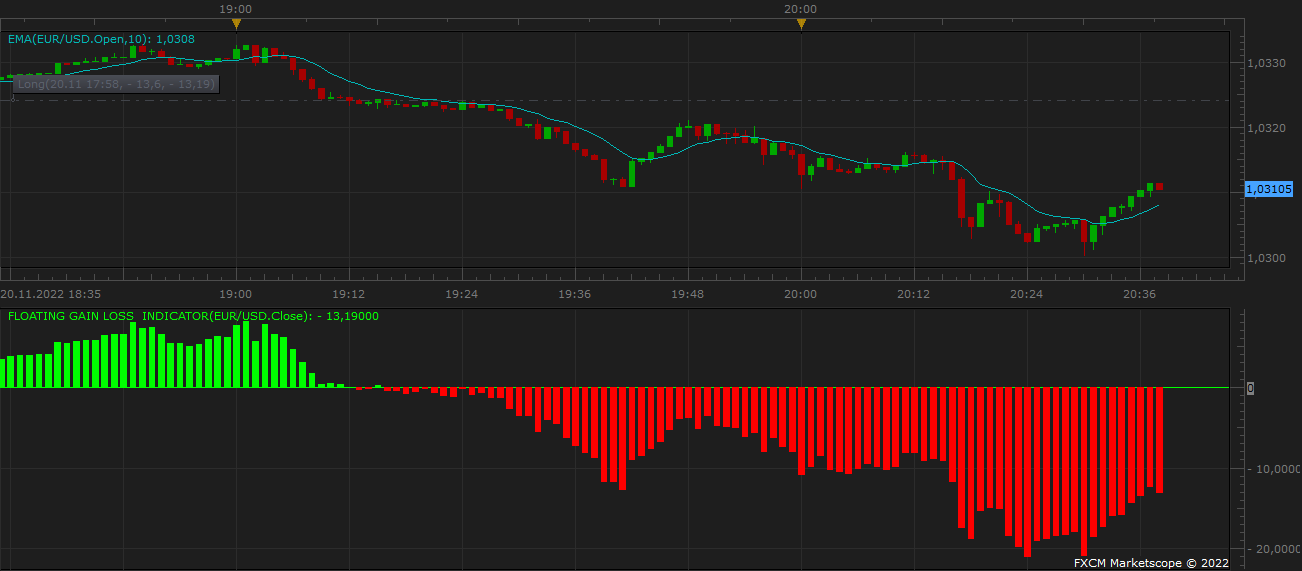This screenshot has width=1302, height=571.
Task: Click the orange 20:00 hour marker triangle
Action: pyautogui.click(x=801, y=23)
